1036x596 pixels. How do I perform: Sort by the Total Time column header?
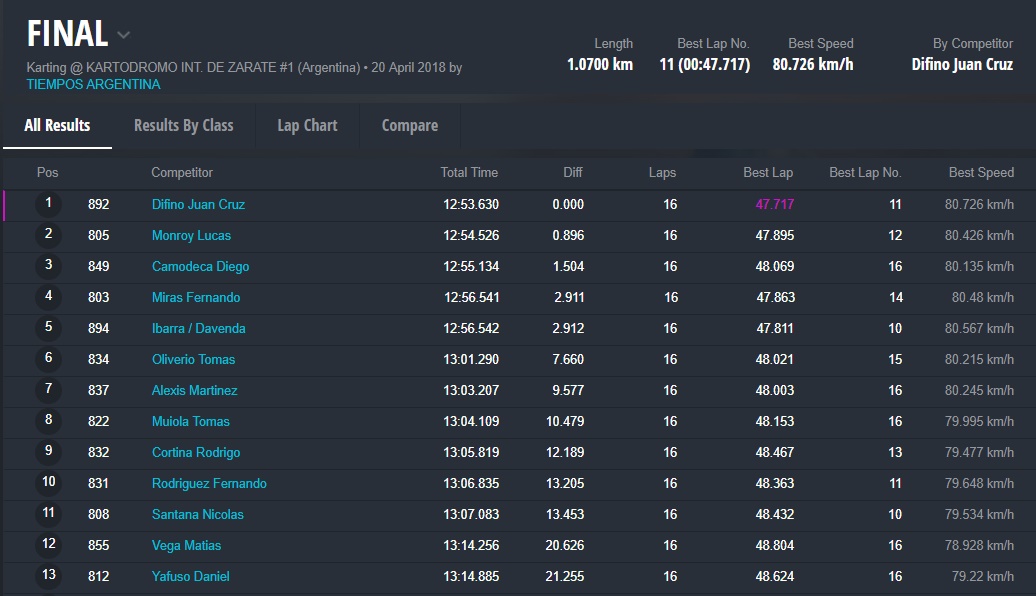tap(469, 172)
